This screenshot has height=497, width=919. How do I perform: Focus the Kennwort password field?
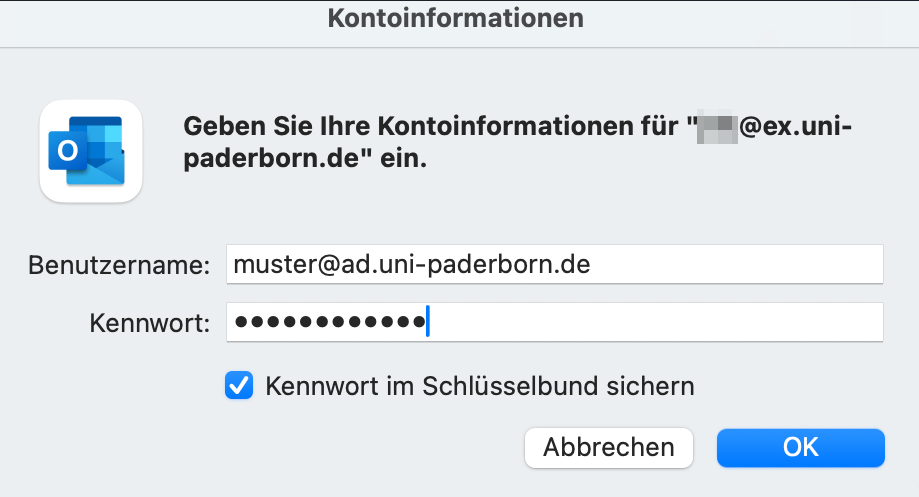554,322
